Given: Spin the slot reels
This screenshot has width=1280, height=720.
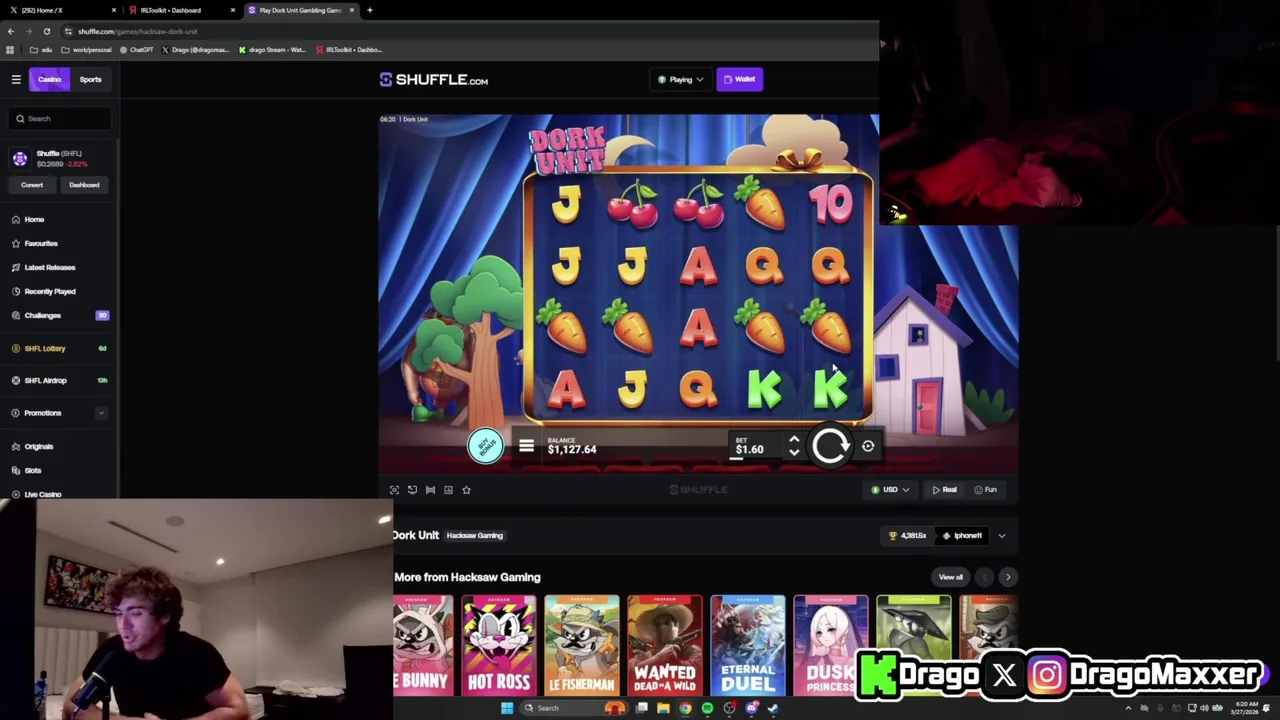Looking at the screenshot, I should click(x=829, y=446).
